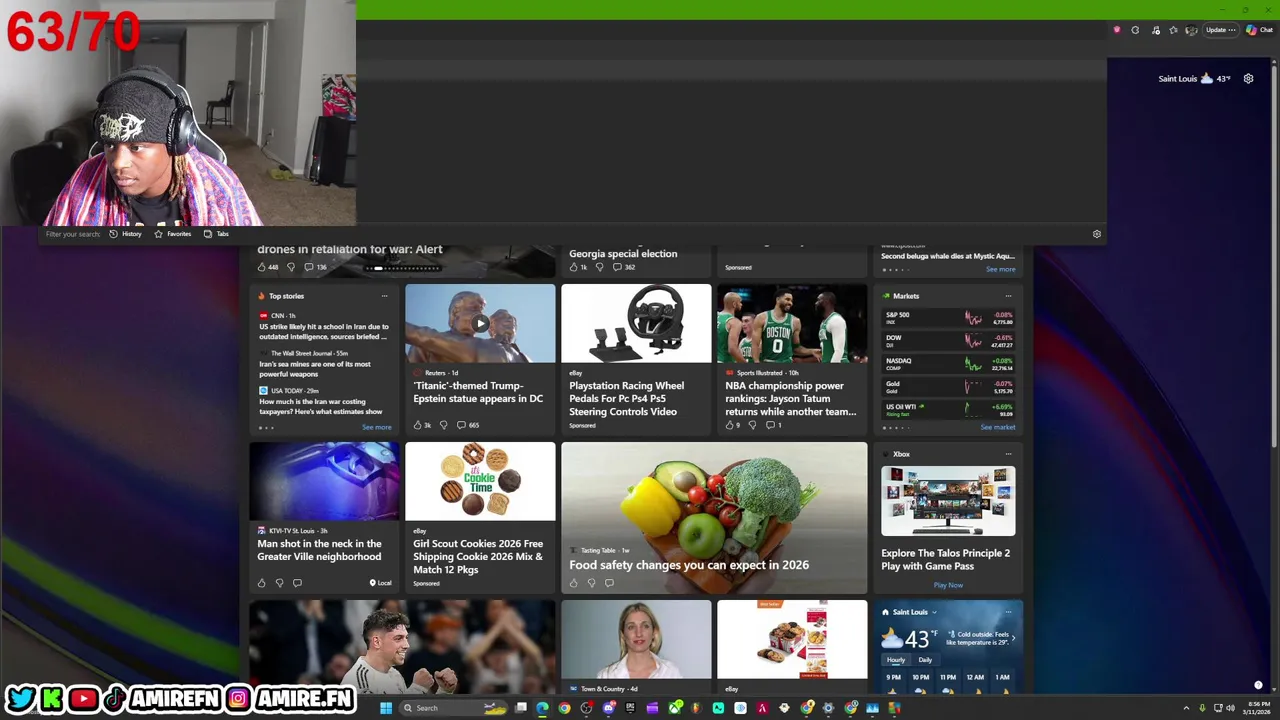This screenshot has height=720, width=1280.
Task: Click the Update menu button
Action: coord(1221,30)
